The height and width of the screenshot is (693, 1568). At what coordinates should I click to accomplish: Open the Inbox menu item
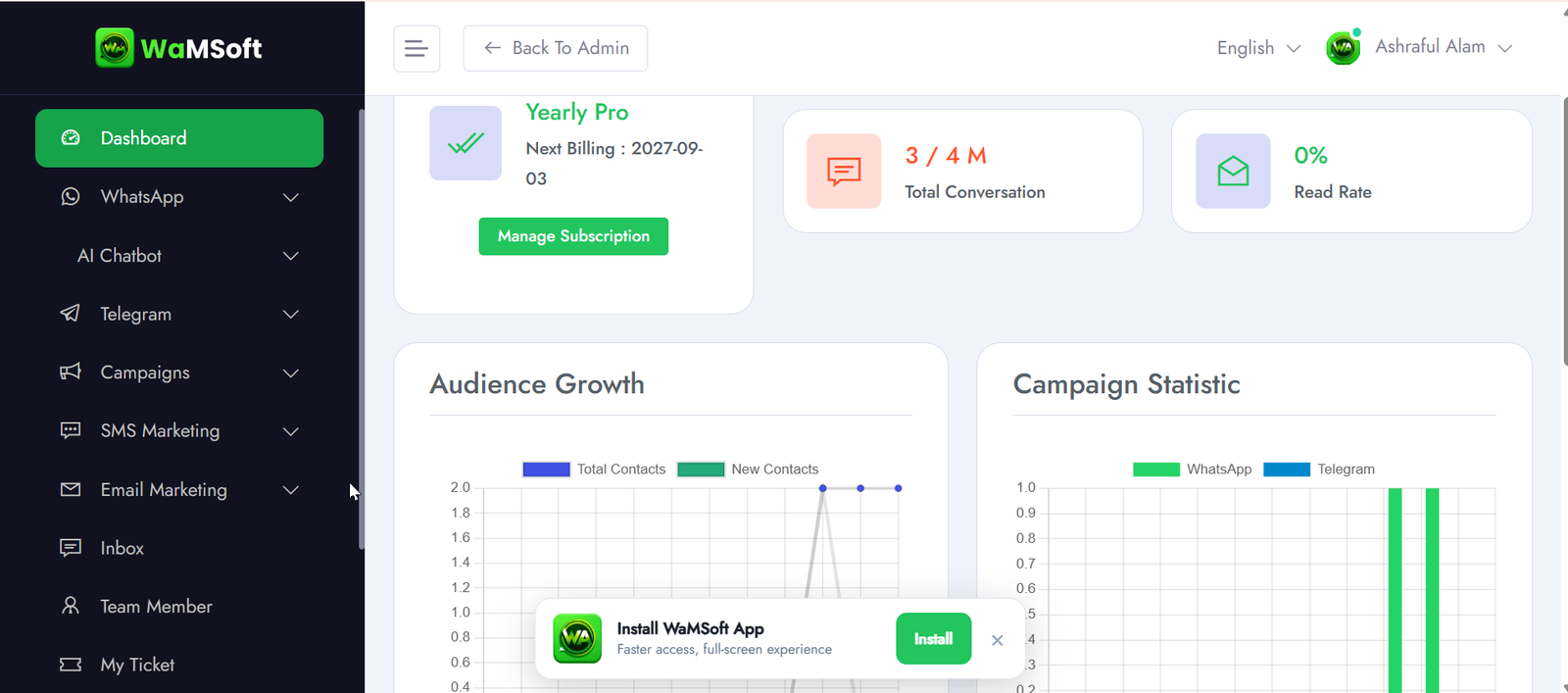179,548
